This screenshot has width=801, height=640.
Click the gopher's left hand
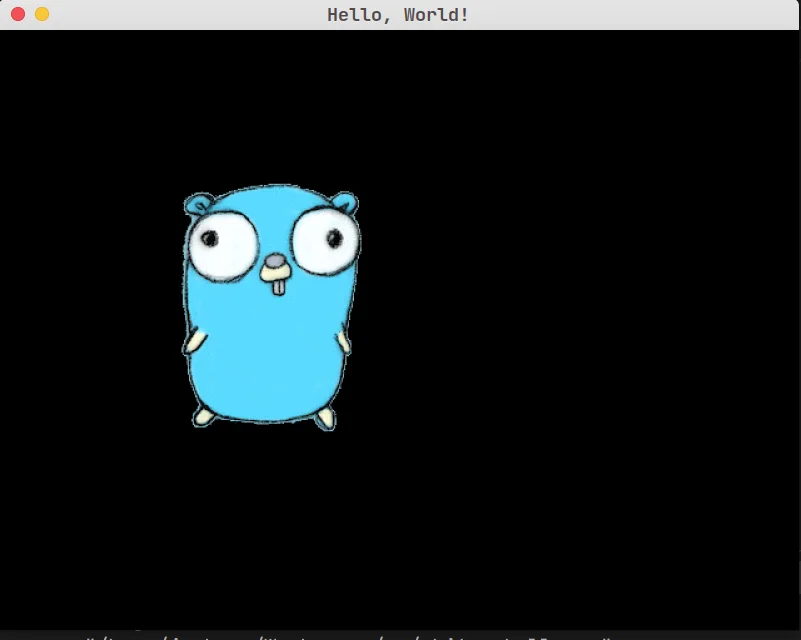coord(195,342)
